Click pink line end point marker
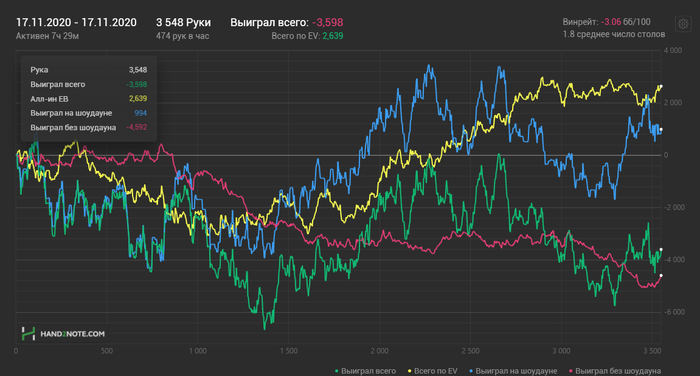The height and width of the screenshot is (376, 700). (661, 276)
